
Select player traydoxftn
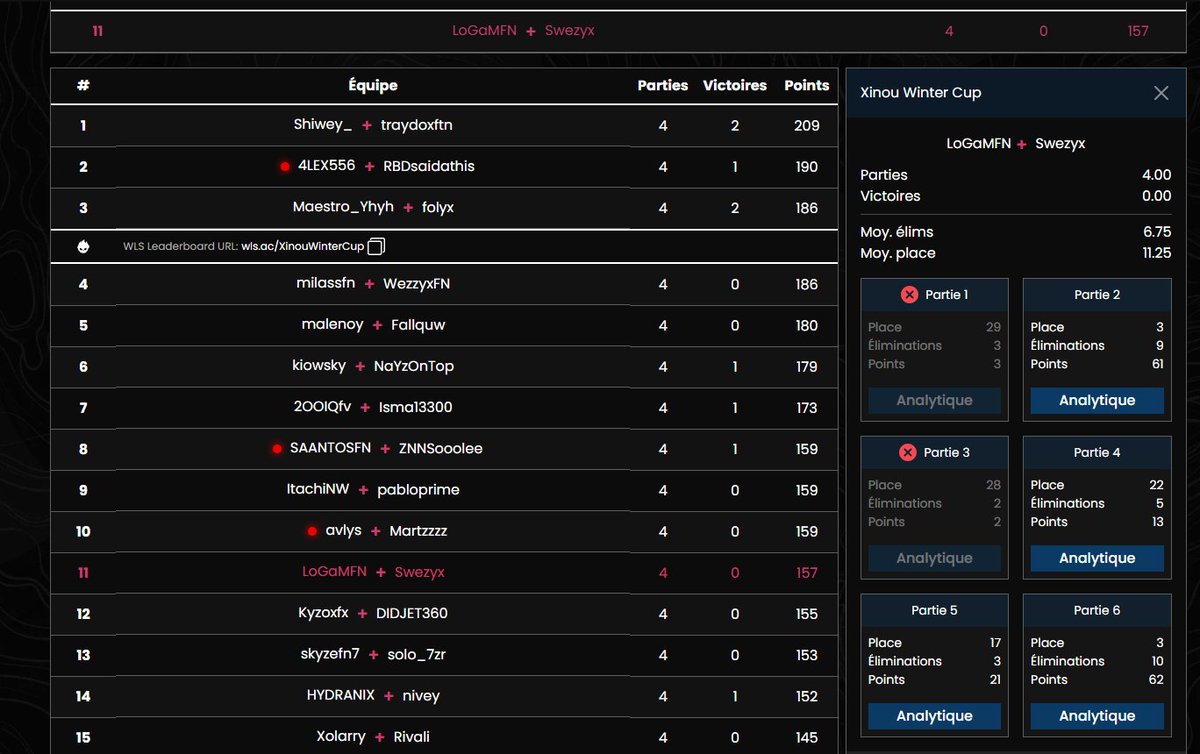[417, 125]
